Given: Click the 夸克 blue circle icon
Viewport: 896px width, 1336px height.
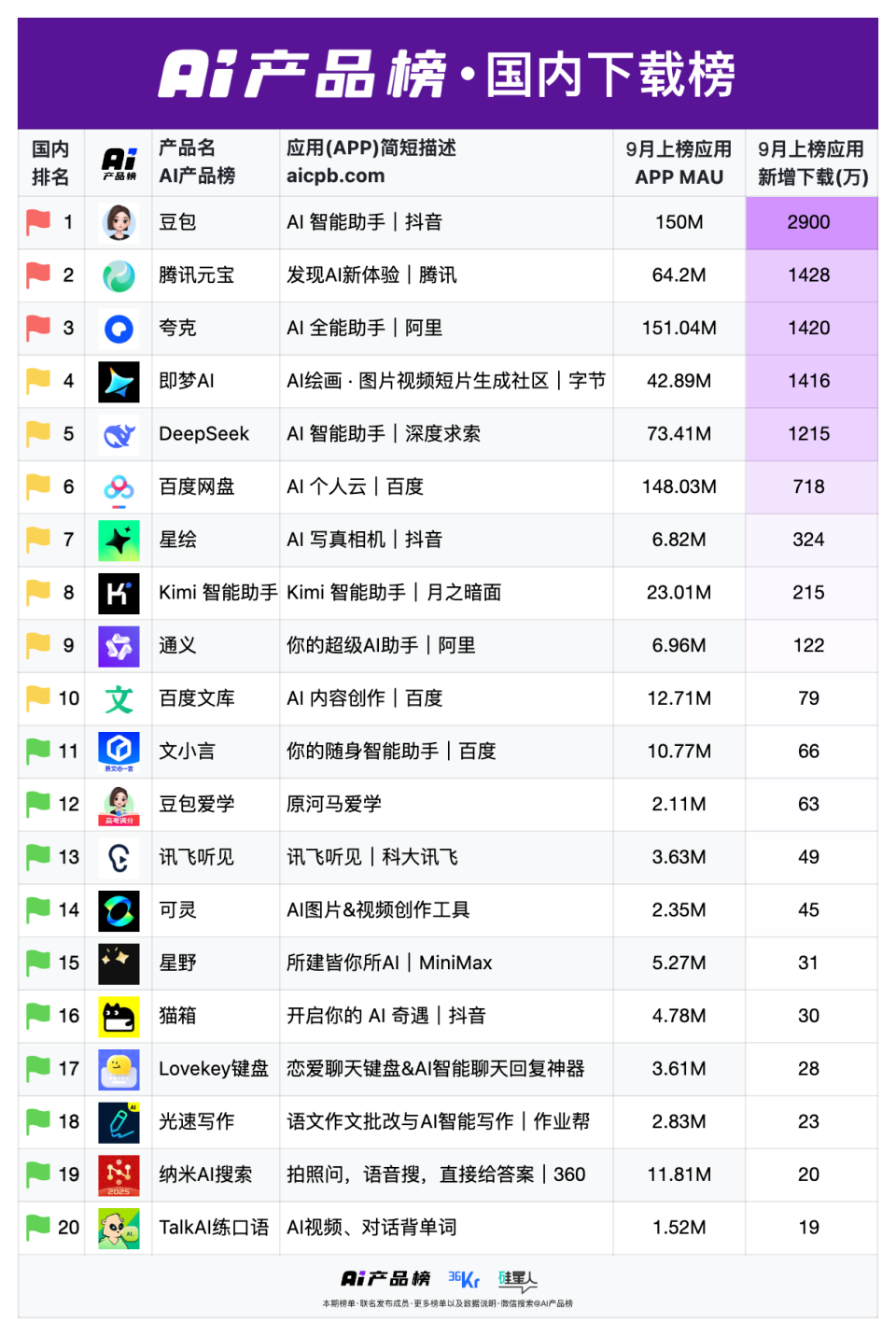Looking at the screenshot, I should 119,329.
